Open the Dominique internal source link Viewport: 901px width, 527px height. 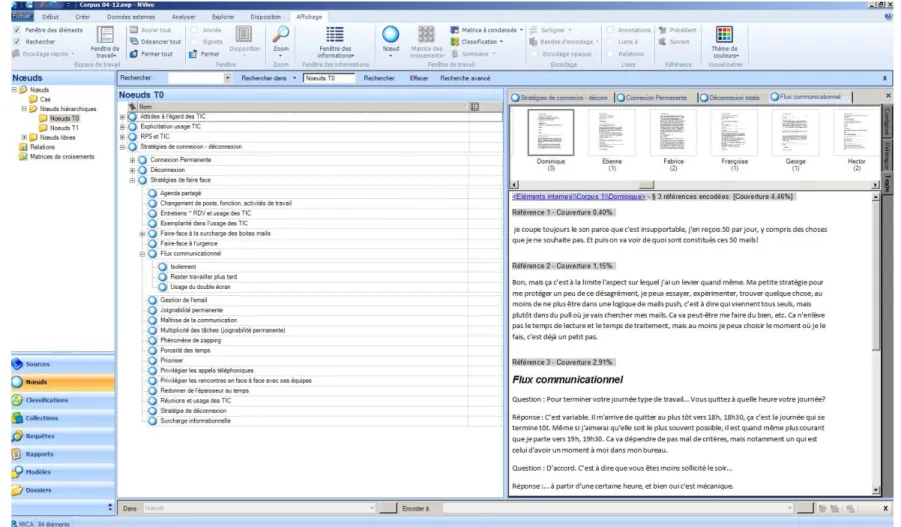pyautogui.click(x=579, y=197)
